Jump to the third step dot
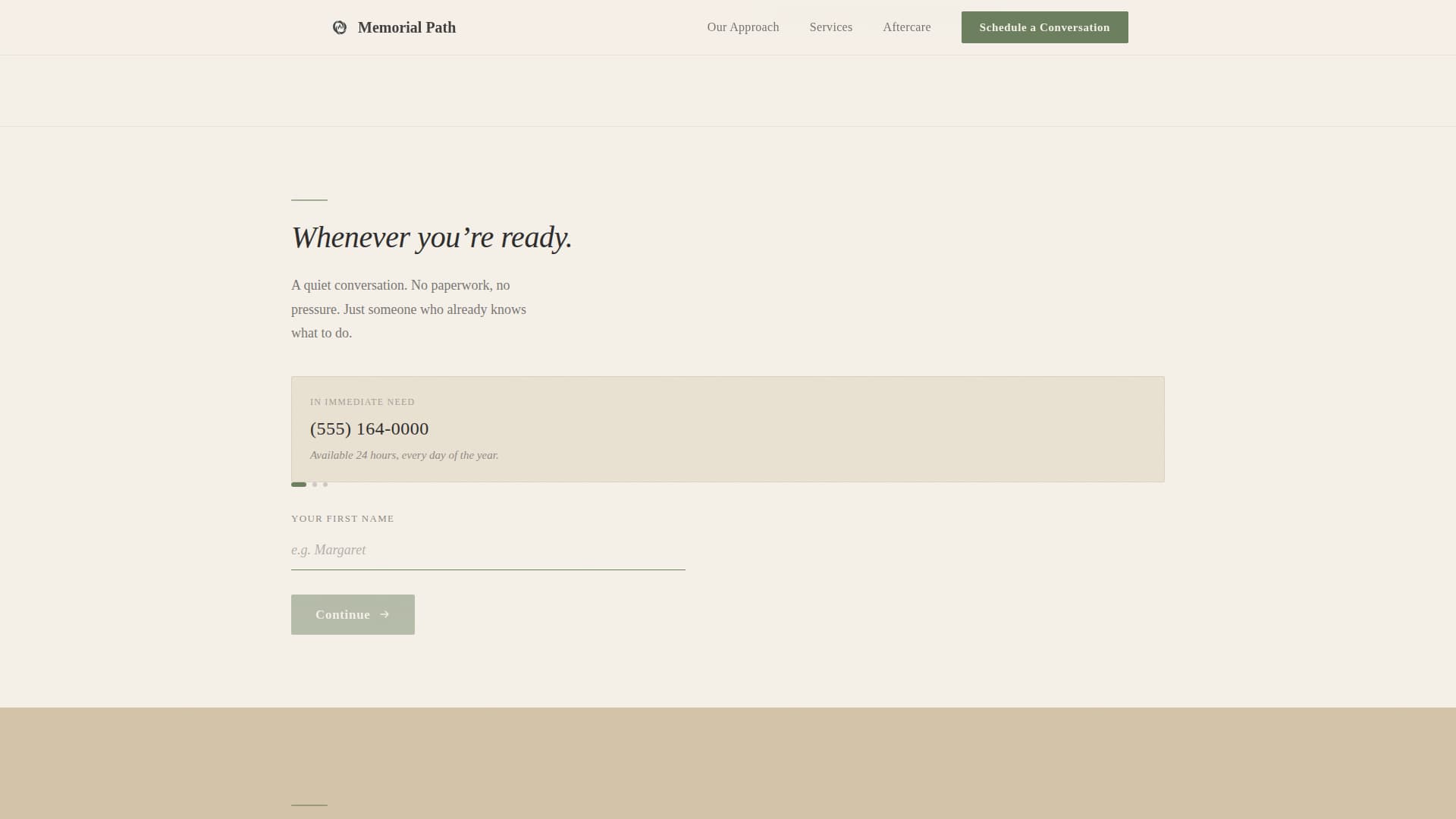This screenshot has width=1456, height=819. pos(325,485)
